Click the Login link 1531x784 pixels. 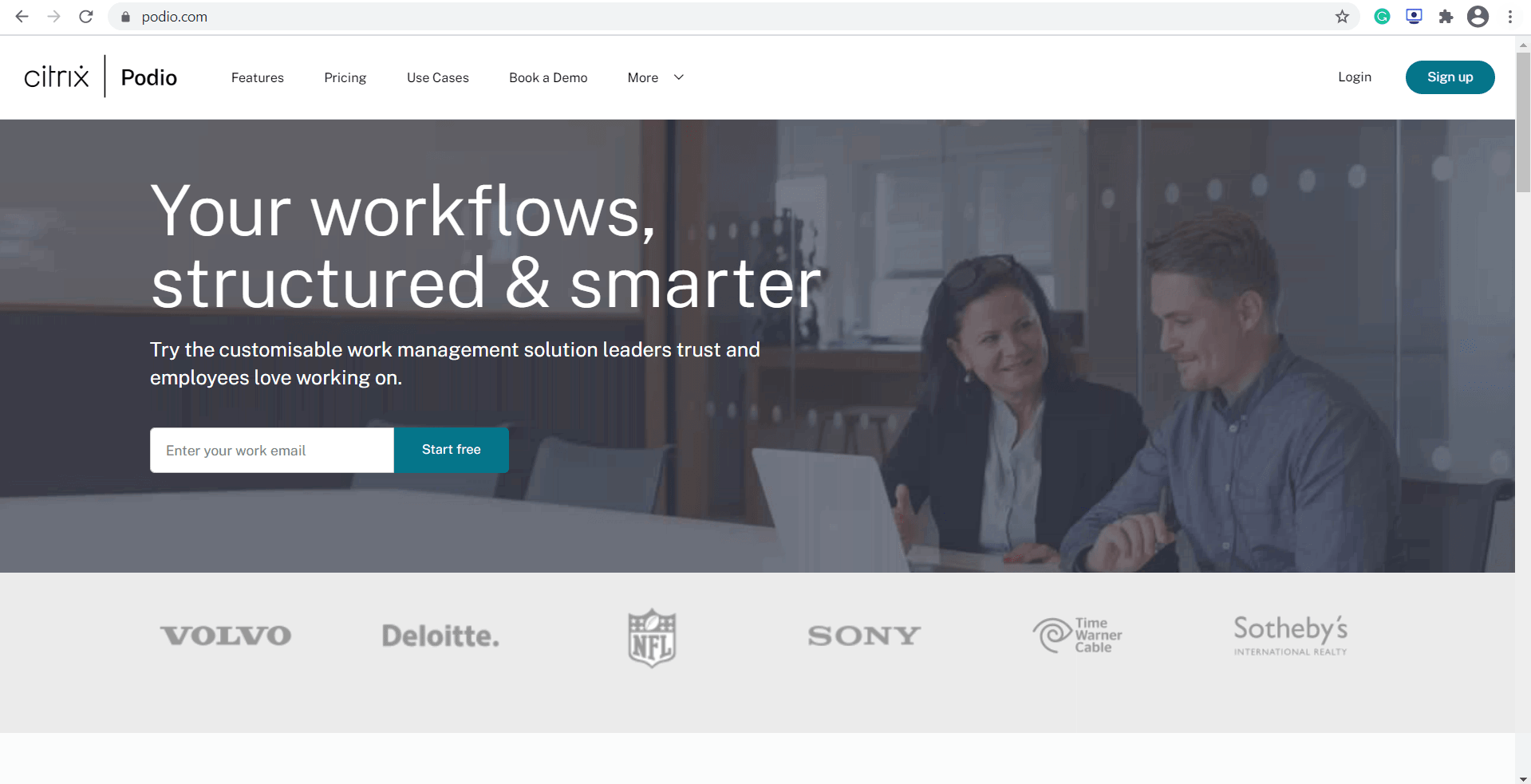point(1355,77)
